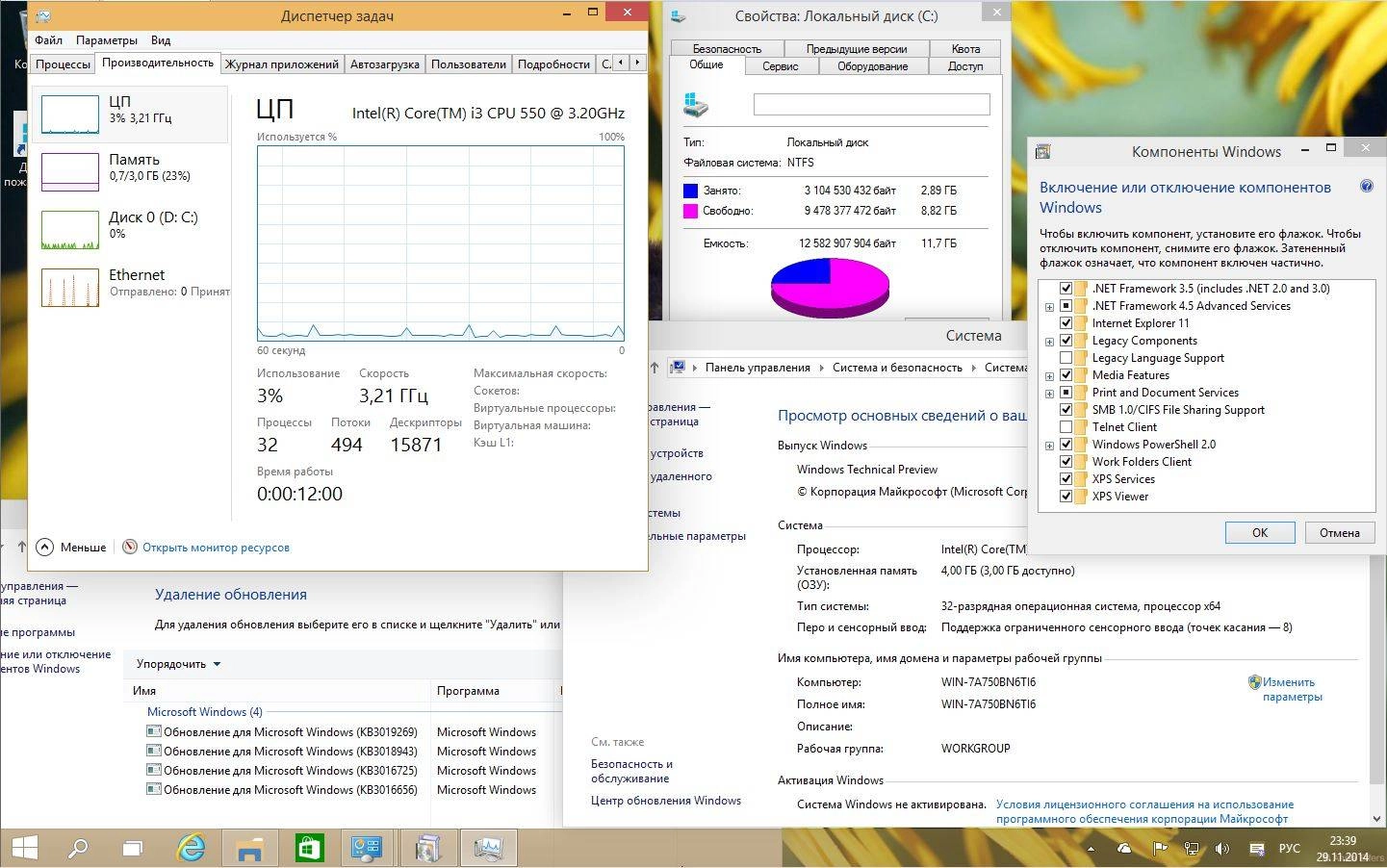1387x868 pixels.
Task: Open the Безопасность tab in disk properties
Action: (x=727, y=48)
